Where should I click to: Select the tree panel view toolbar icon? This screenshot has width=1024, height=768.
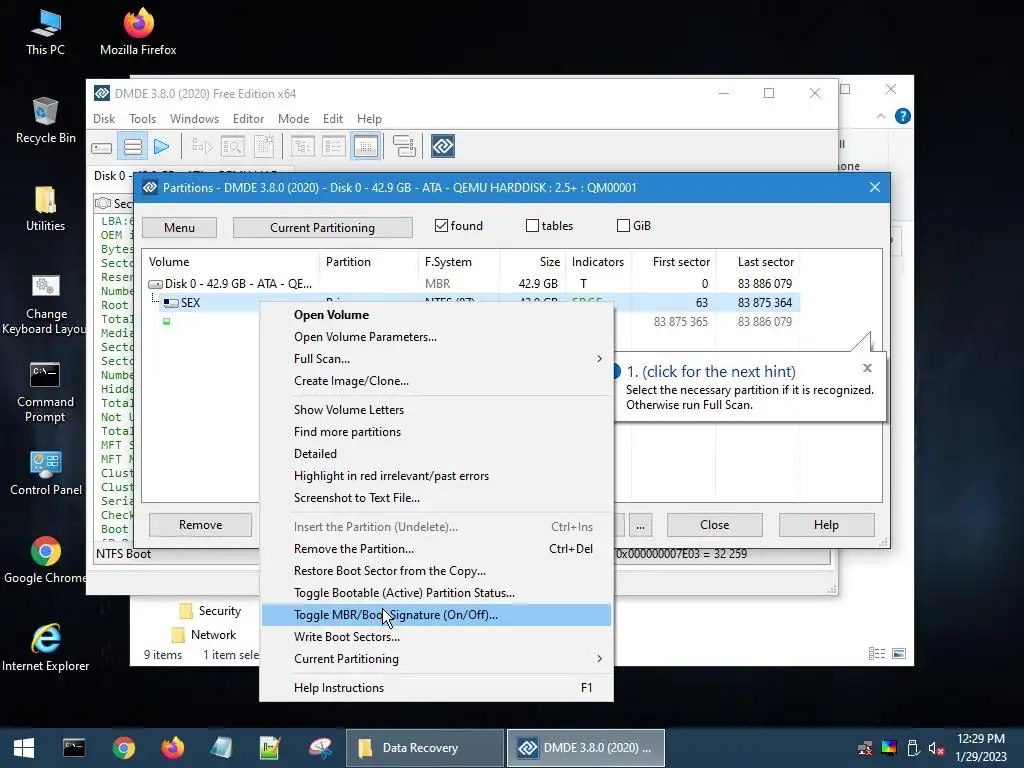(x=302, y=147)
